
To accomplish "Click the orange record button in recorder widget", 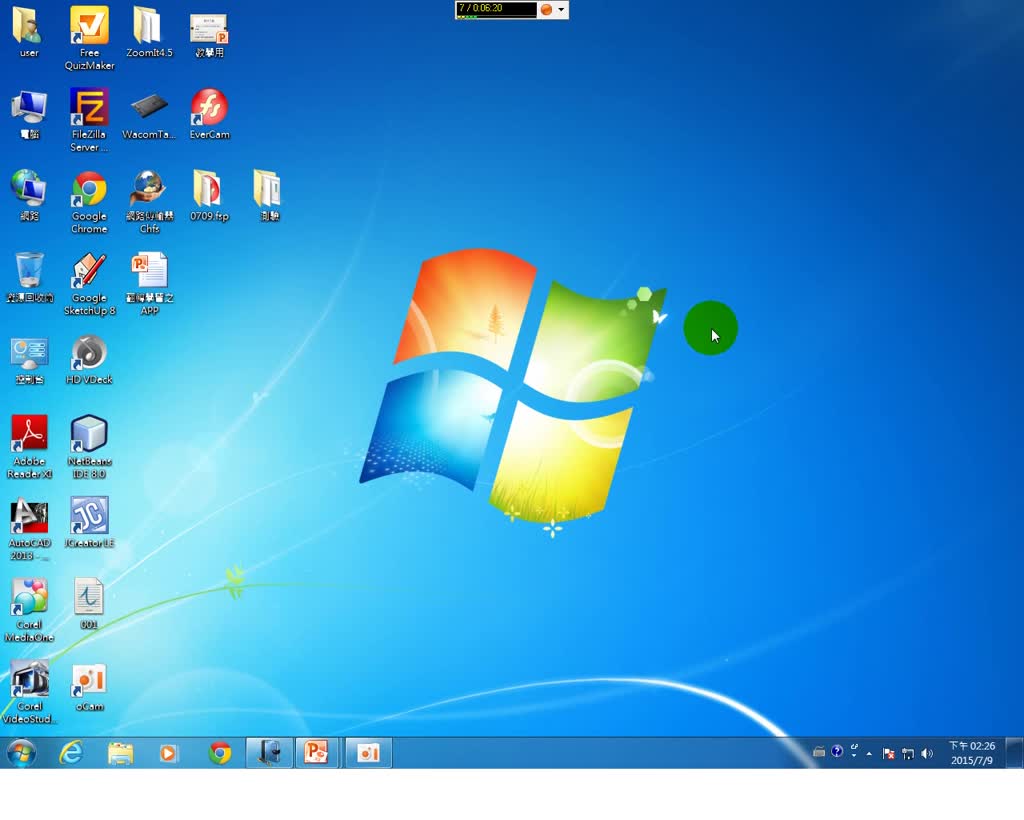I will 546,9.
